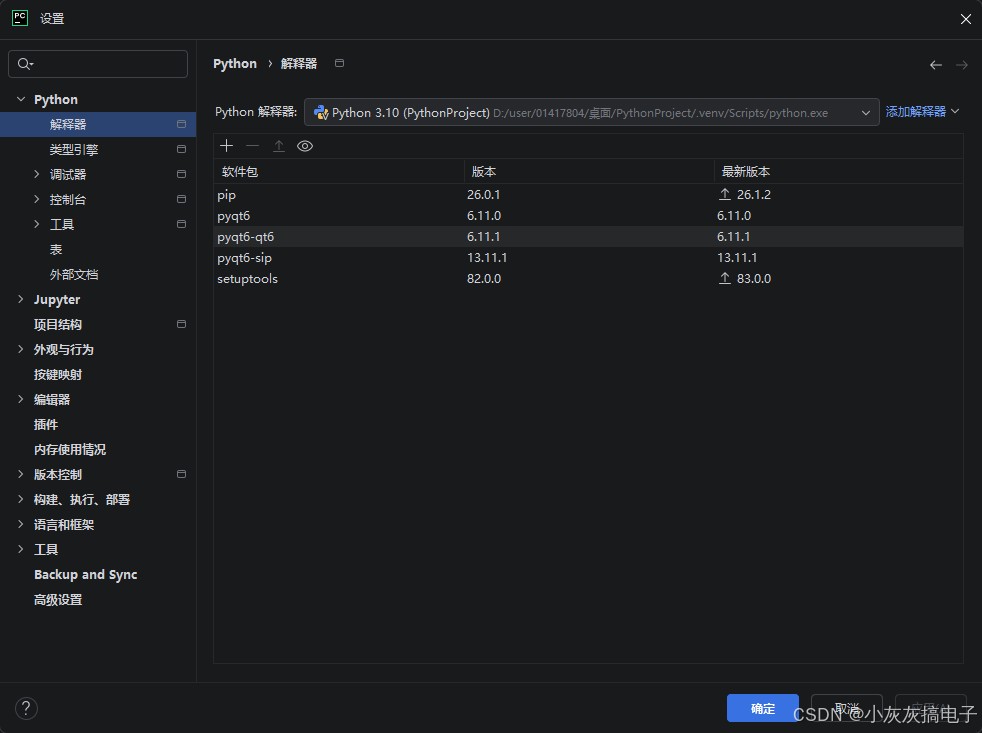
Task: Toggle the eye icon for early releases
Action: pyautogui.click(x=305, y=146)
